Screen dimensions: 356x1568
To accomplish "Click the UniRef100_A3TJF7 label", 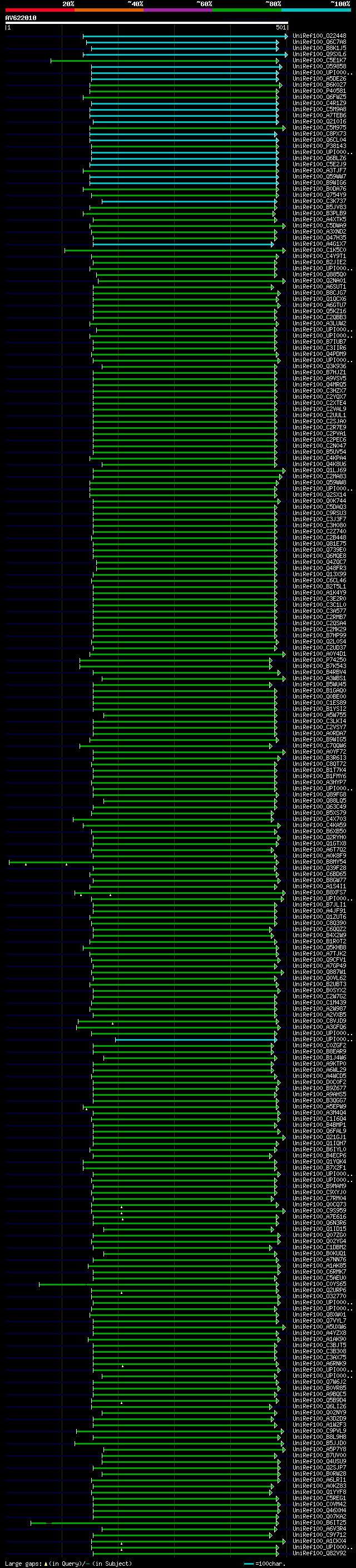I will [x=319, y=170].
